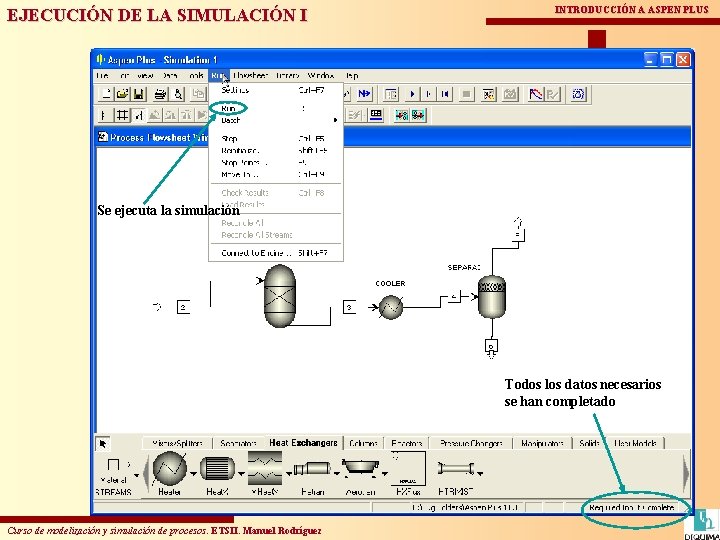Open the File menu
This screenshot has height=540, width=720.
102,76
